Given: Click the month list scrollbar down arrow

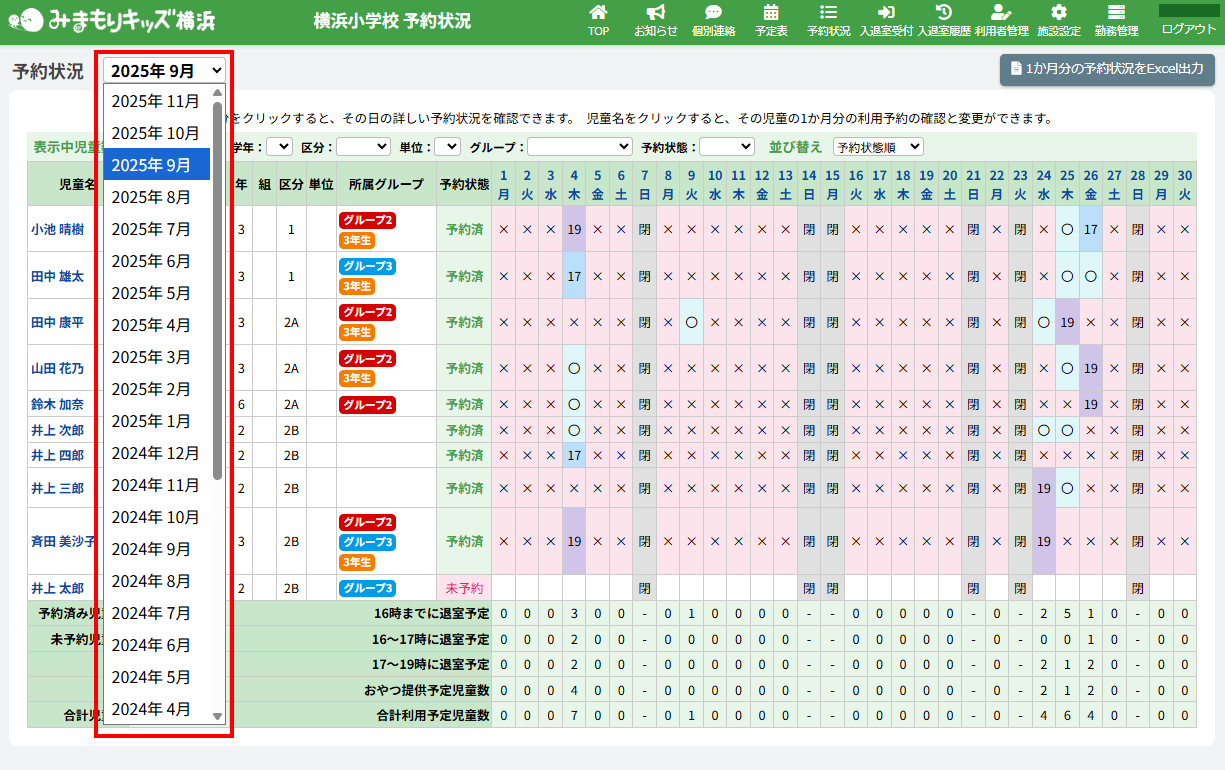Looking at the screenshot, I should [218, 716].
